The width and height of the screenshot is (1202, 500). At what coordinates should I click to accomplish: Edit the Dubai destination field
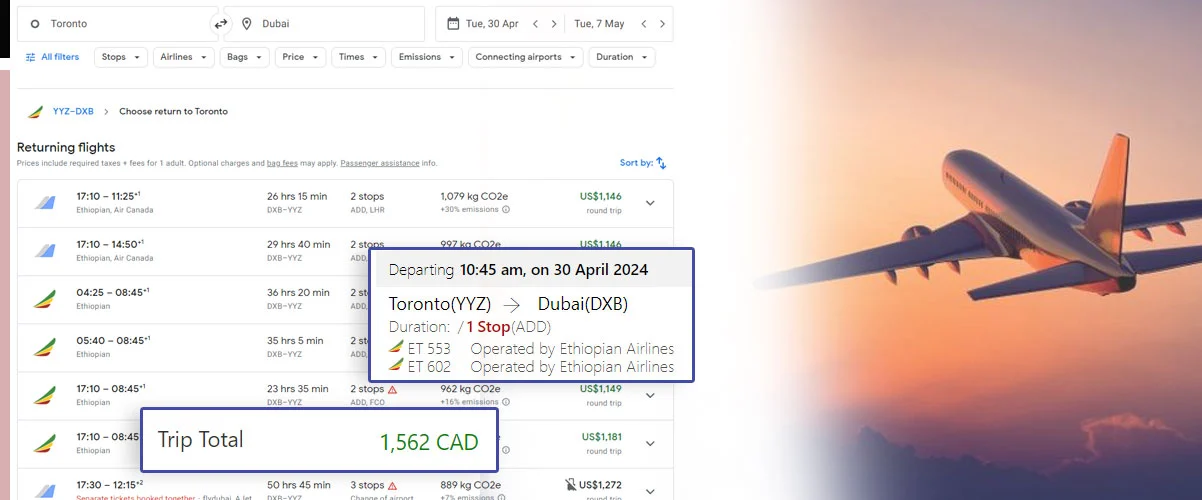(x=327, y=23)
